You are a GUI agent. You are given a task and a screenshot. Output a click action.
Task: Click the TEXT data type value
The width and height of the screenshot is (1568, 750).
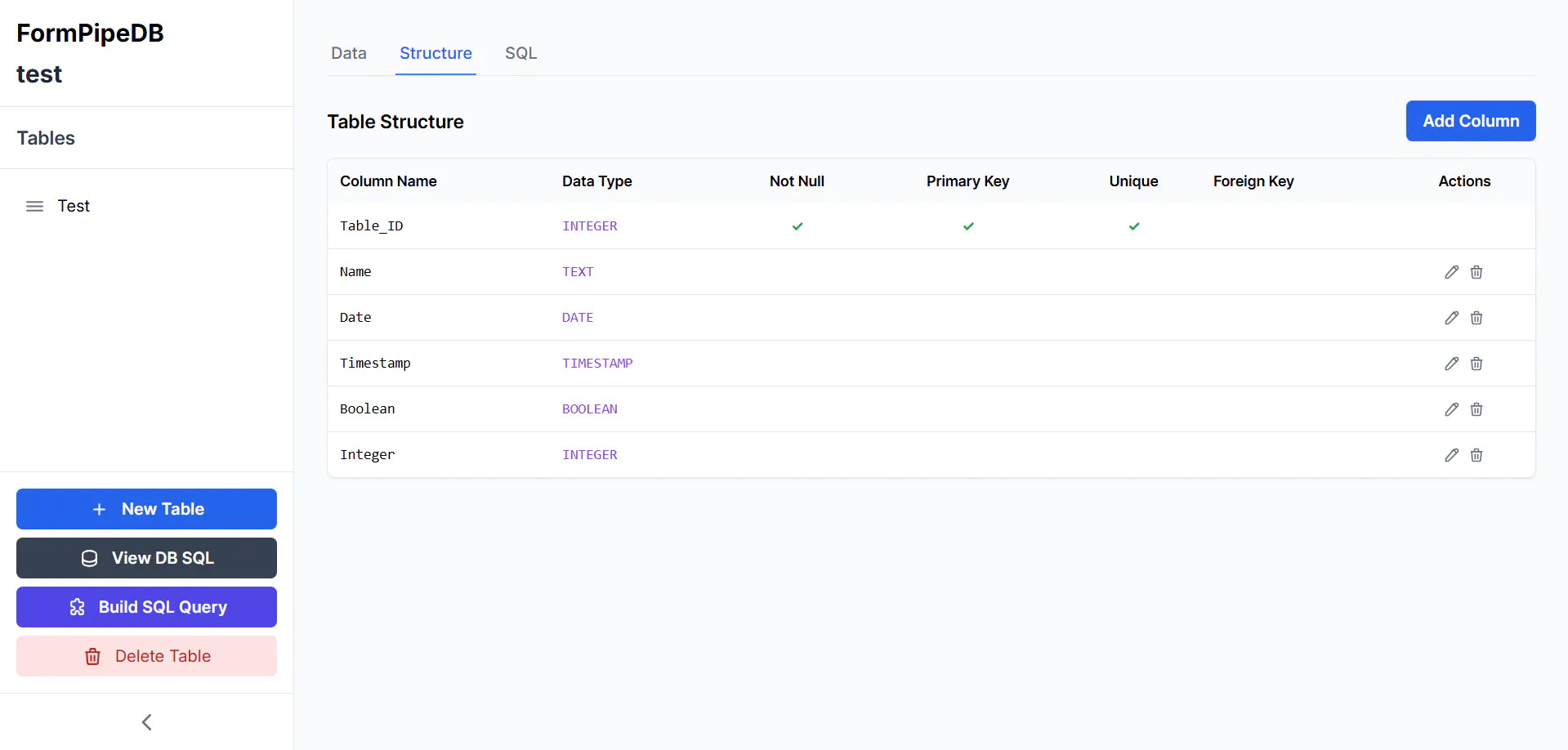pyautogui.click(x=578, y=272)
